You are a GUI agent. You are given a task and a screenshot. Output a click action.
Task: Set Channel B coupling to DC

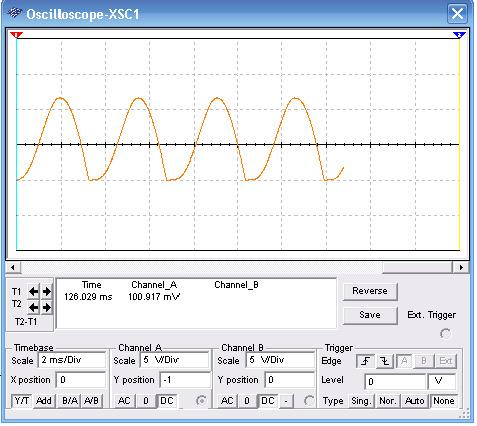pos(268,401)
